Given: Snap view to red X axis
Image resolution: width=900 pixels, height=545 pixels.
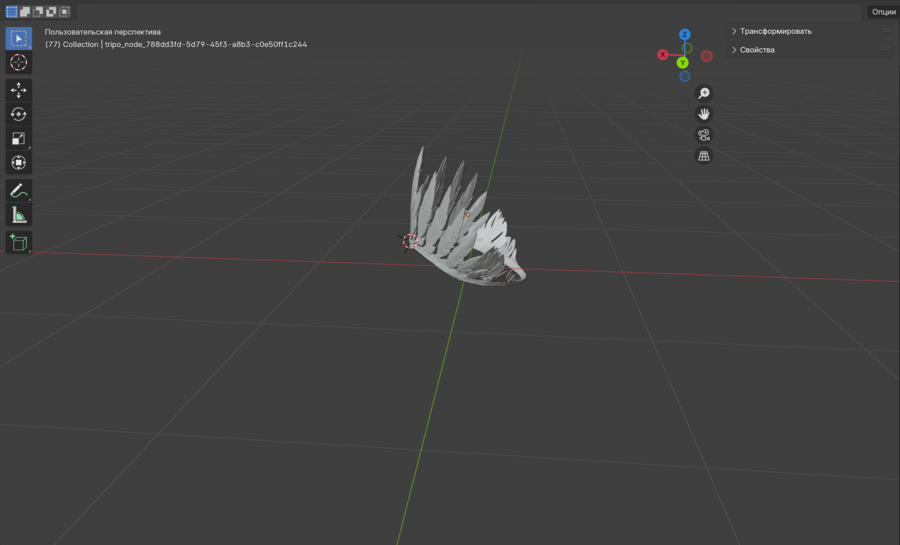Looking at the screenshot, I should coord(662,55).
